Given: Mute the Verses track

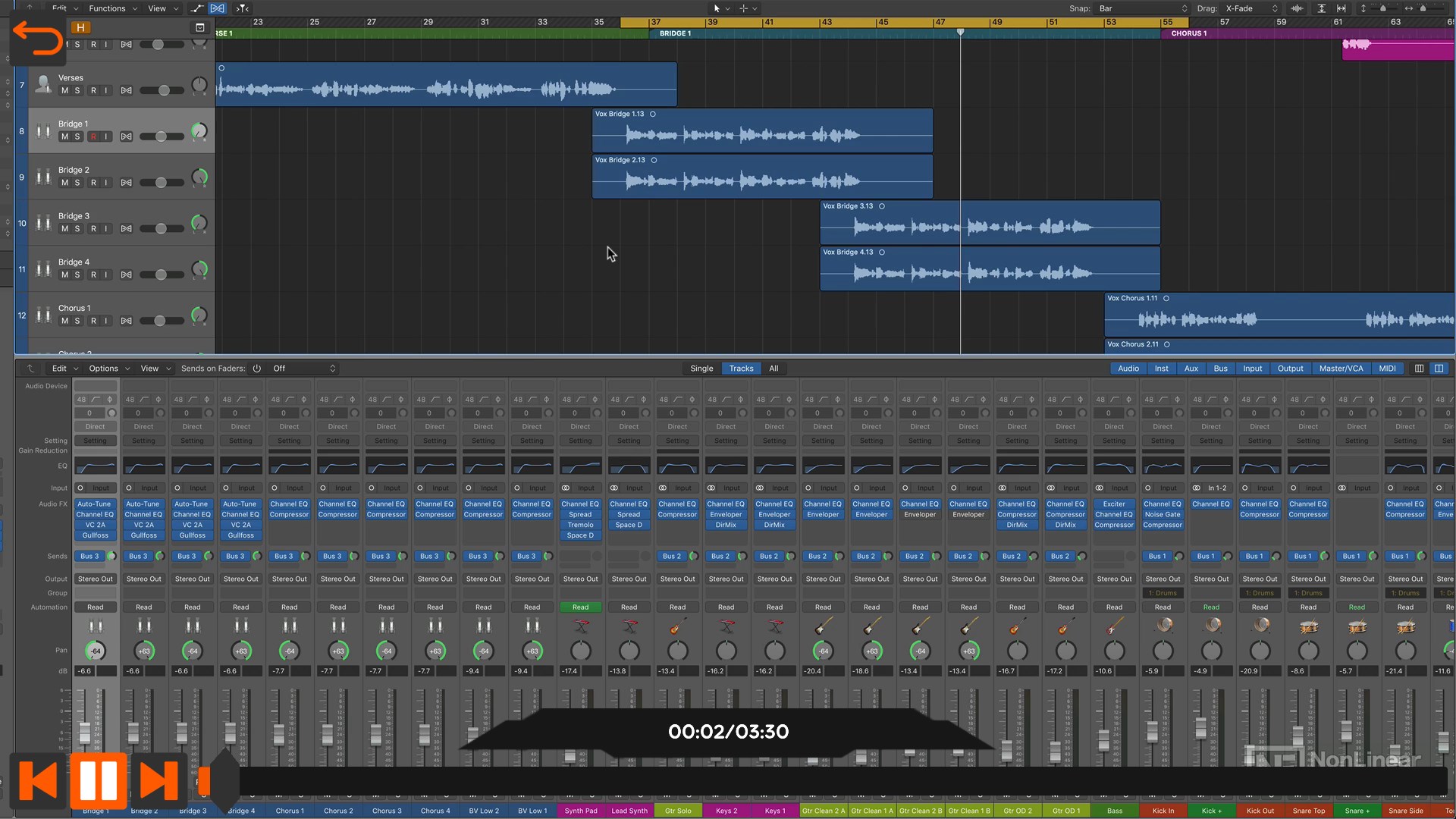Looking at the screenshot, I should 64,90.
